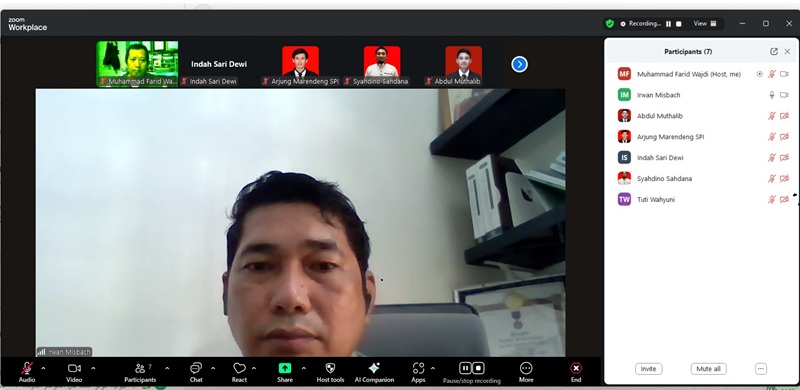Image resolution: width=800 pixels, height=390 pixels.
Task: Click recording indicator beside Muhammad Farid Wajdi
Action: coord(760,74)
